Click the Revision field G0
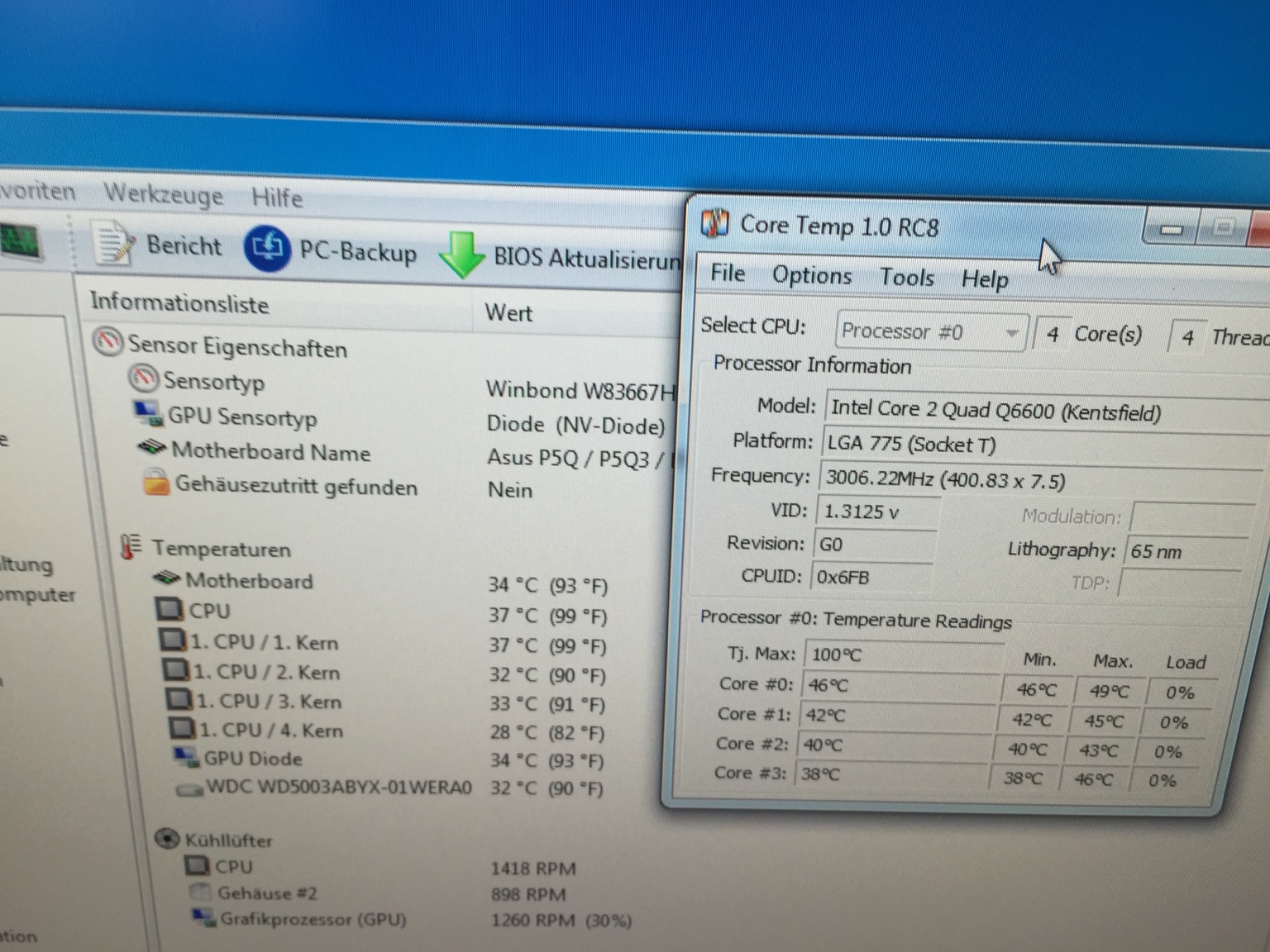 tap(875, 545)
